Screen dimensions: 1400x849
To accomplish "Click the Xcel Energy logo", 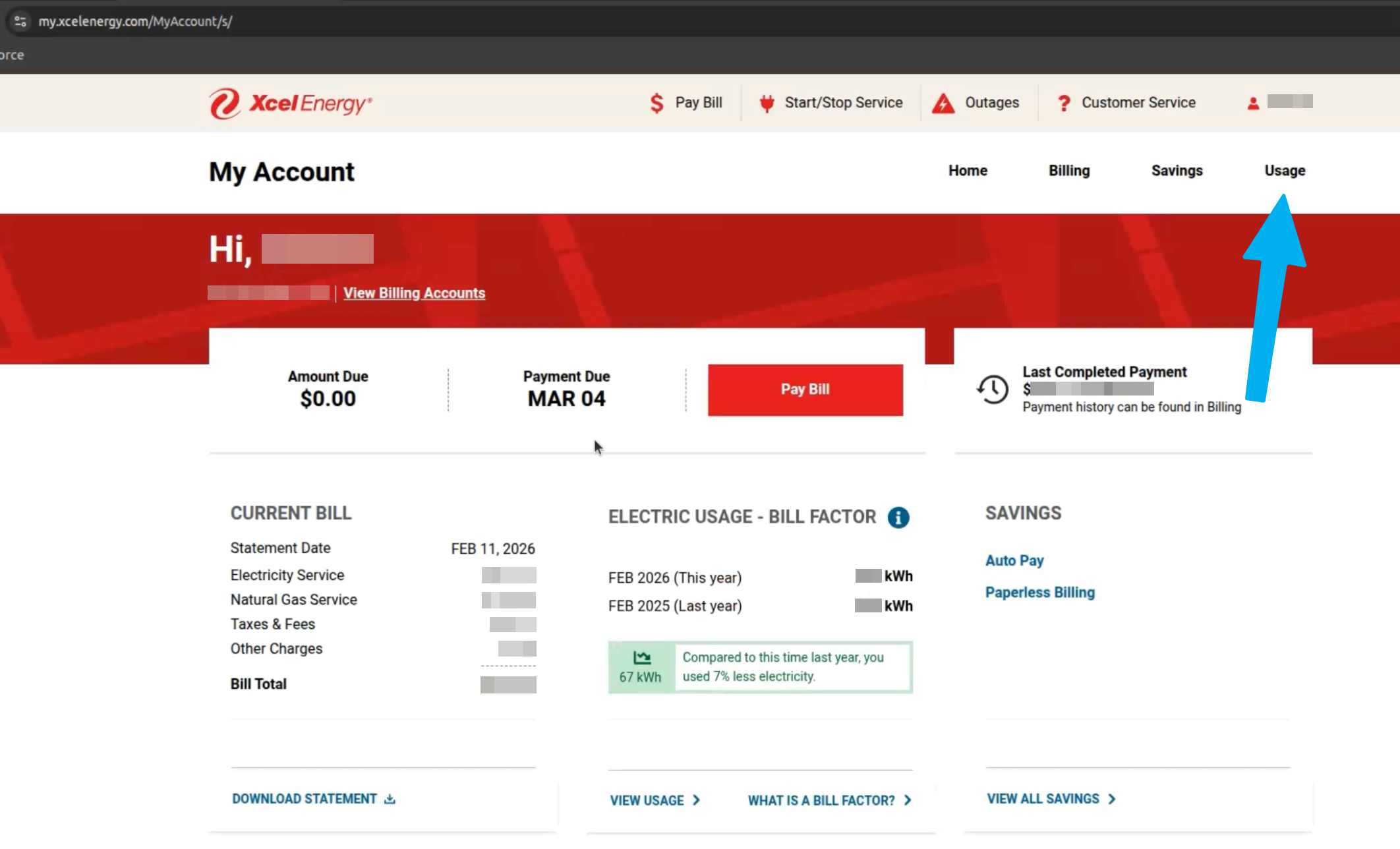I will point(291,103).
